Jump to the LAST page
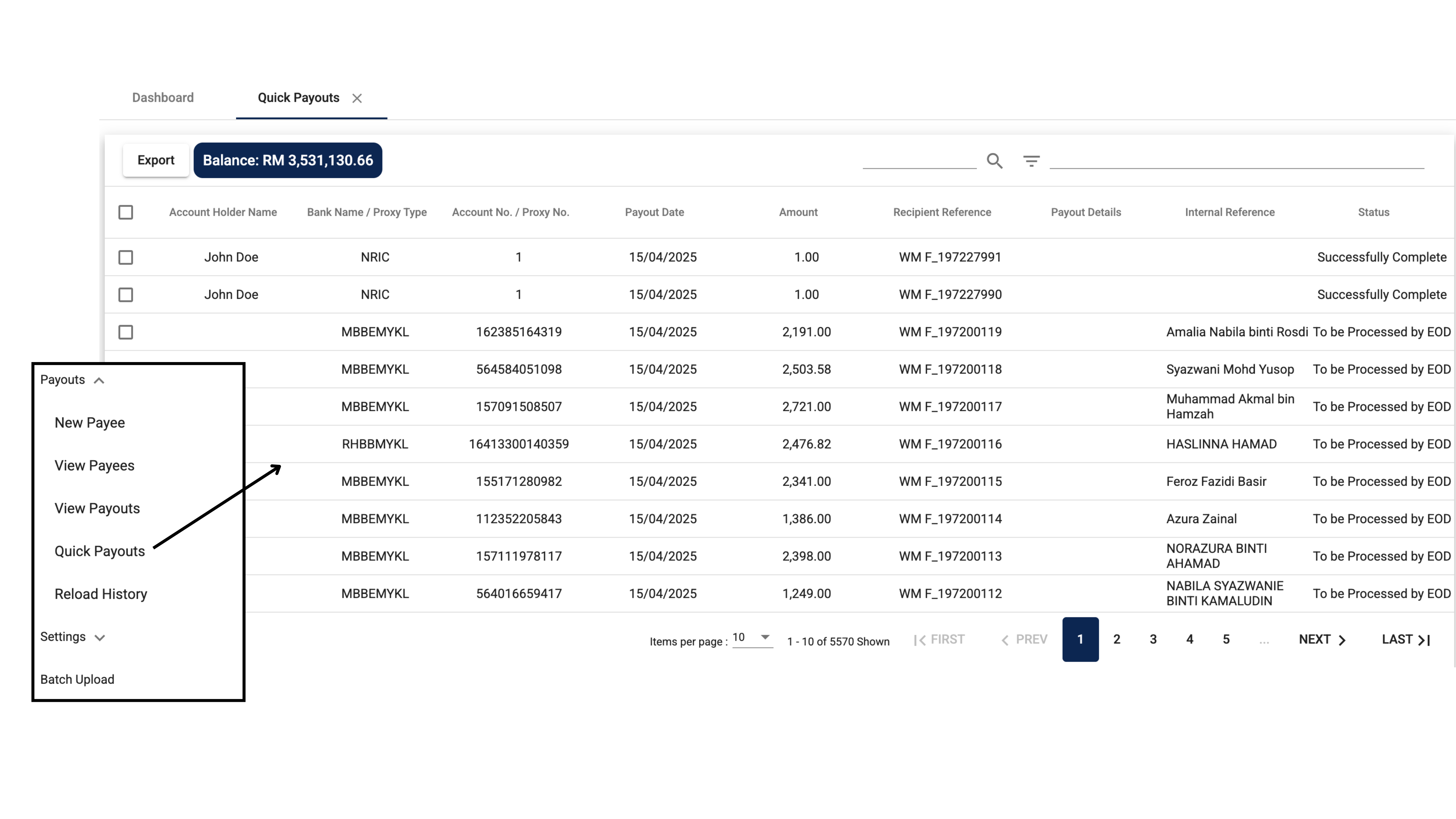 1405,639
